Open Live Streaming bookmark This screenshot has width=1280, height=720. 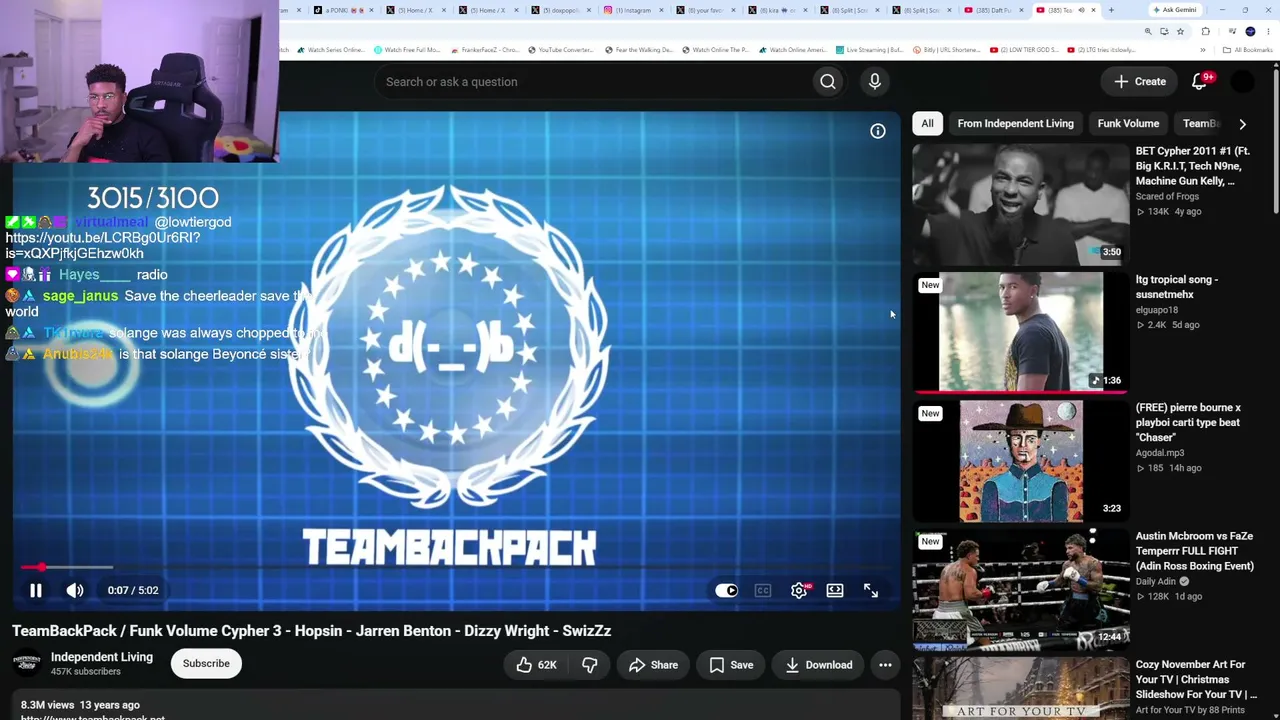[869, 50]
